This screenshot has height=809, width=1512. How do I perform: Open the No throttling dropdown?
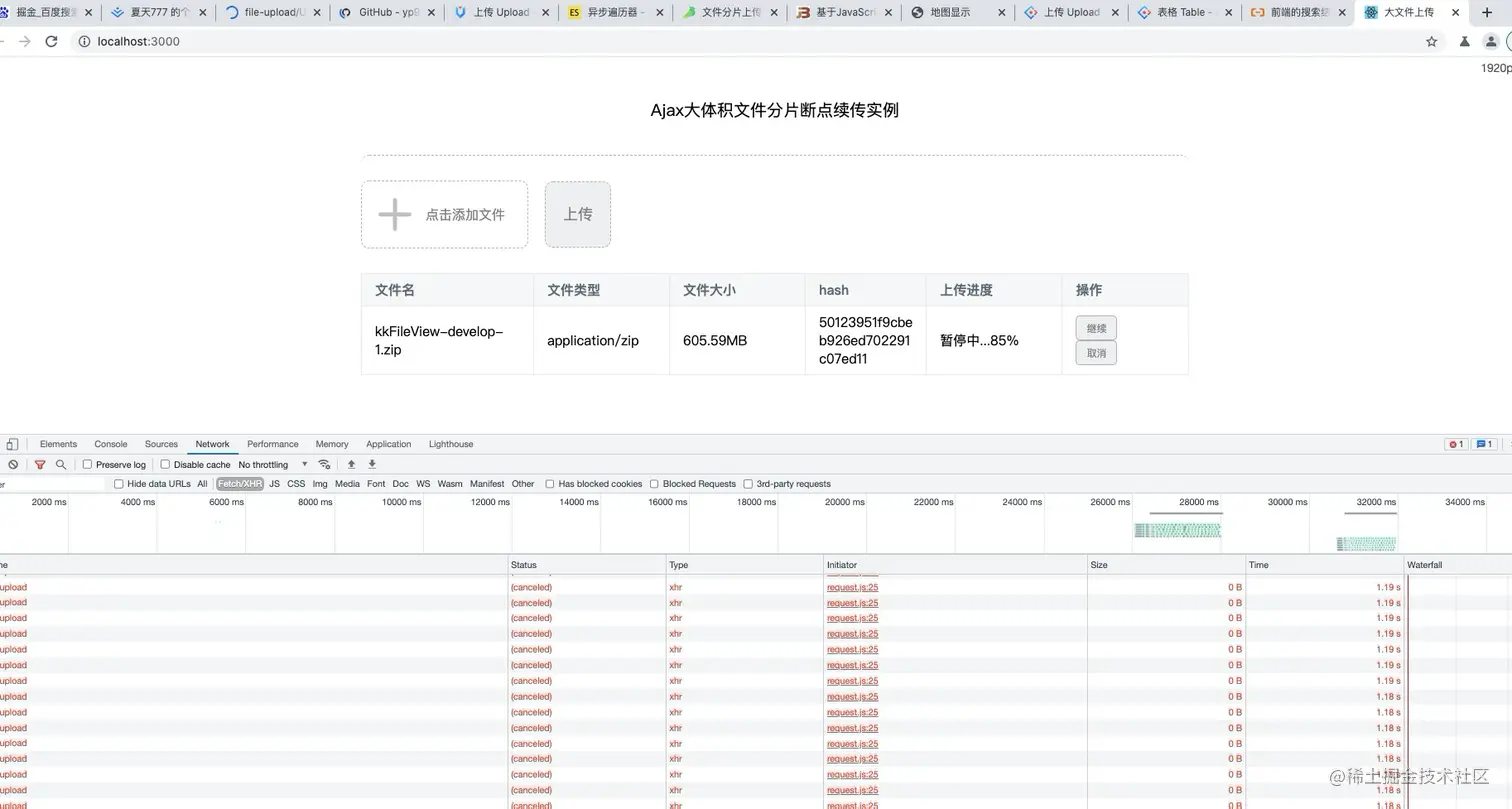tap(273, 465)
